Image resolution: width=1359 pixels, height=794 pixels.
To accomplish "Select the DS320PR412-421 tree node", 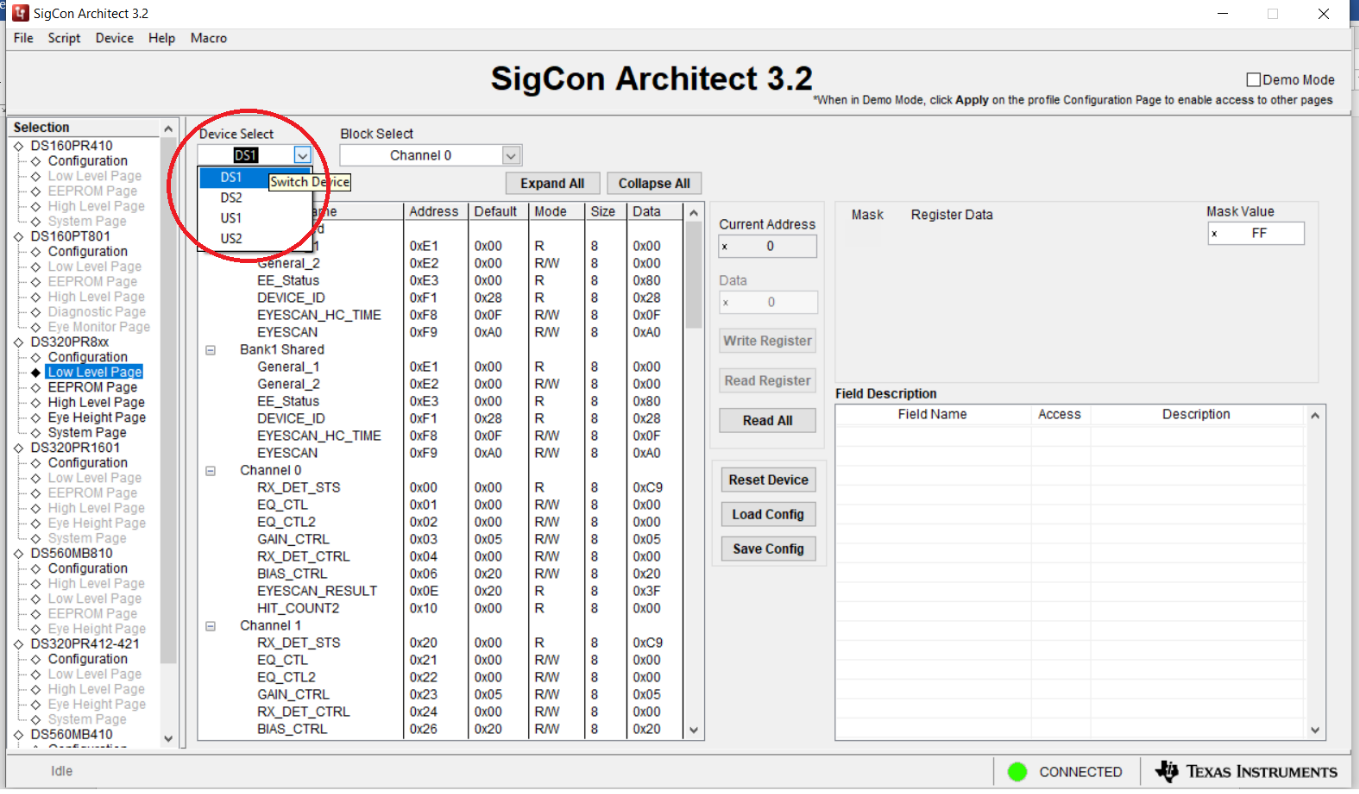I will [x=85, y=644].
